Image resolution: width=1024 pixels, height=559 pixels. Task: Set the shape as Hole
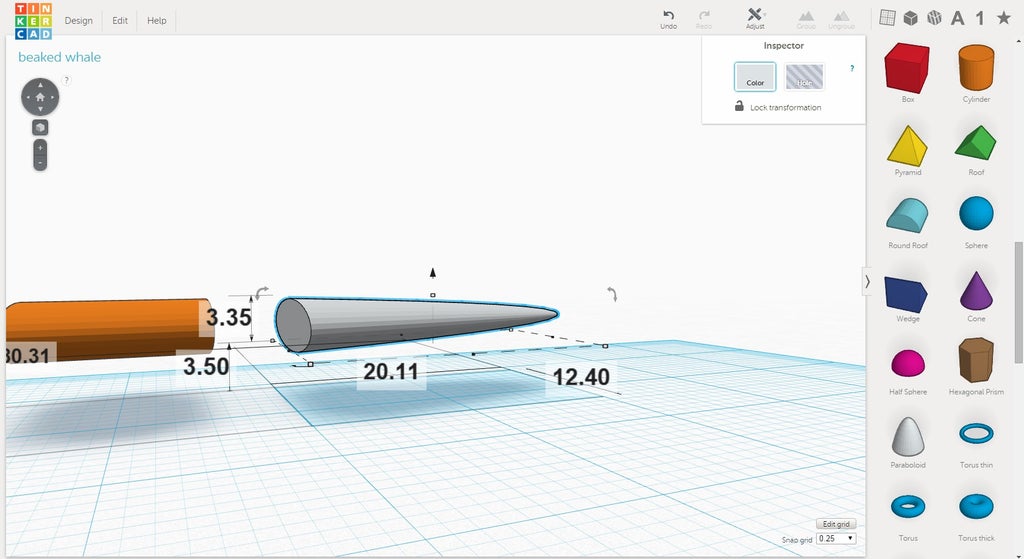(805, 76)
